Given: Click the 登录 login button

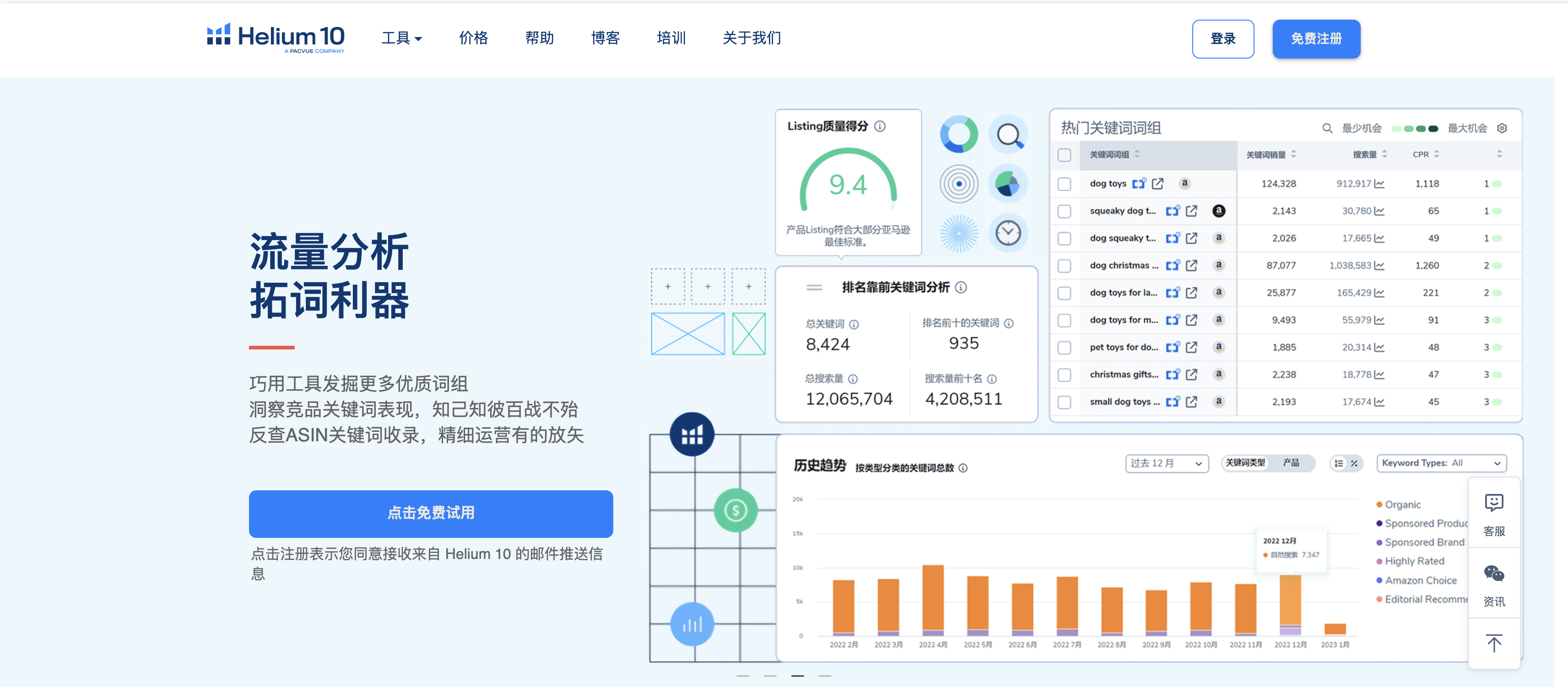Looking at the screenshot, I should coord(1222,39).
